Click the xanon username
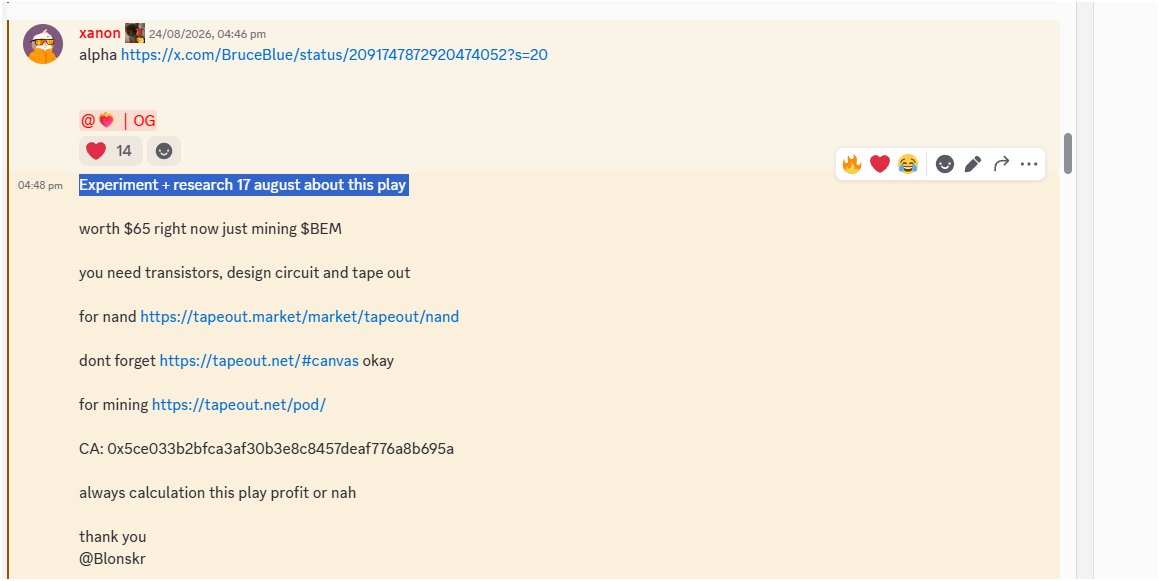 click(x=100, y=33)
